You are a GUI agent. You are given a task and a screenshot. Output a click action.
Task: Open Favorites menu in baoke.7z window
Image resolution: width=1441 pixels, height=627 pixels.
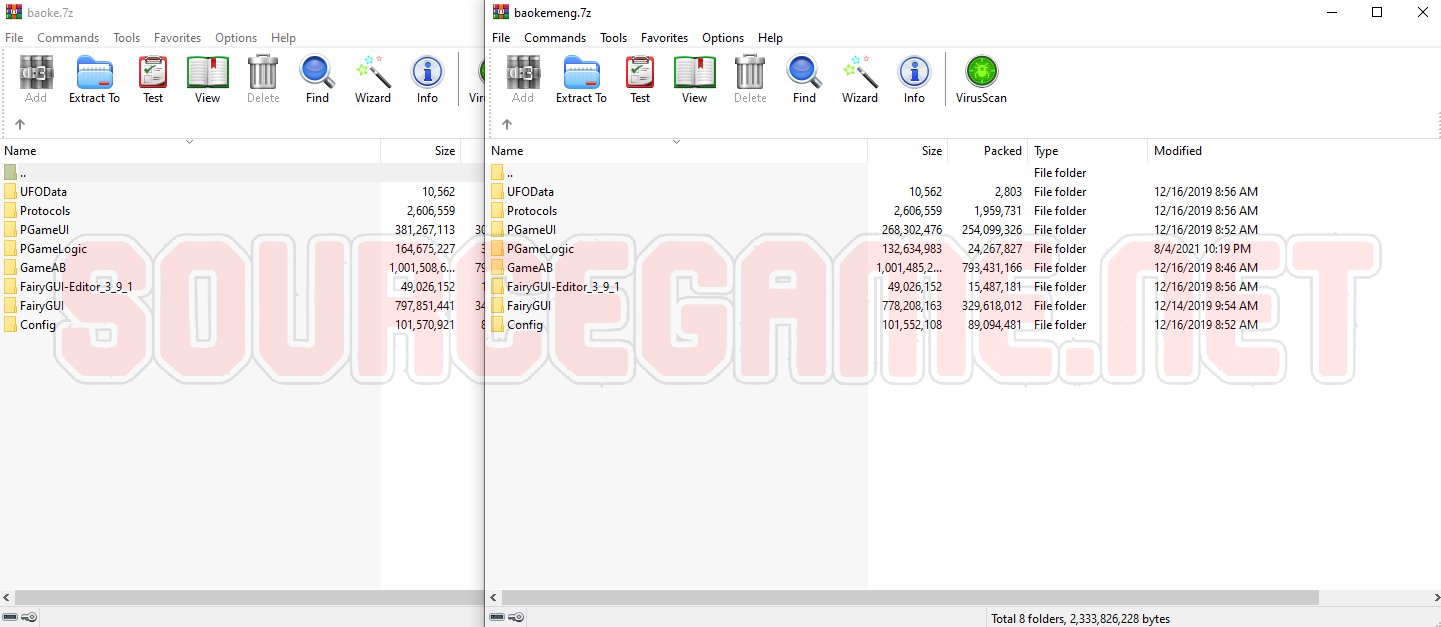pos(177,38)
